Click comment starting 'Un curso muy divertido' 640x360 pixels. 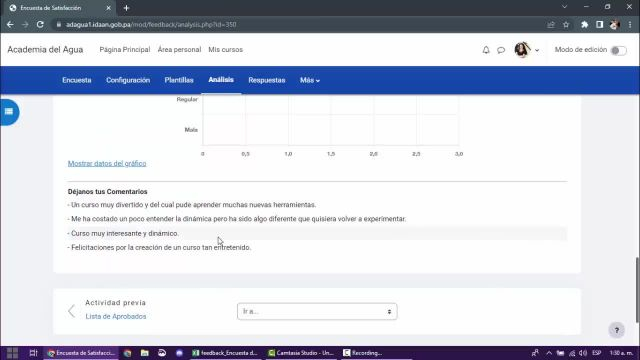point(192,205)
